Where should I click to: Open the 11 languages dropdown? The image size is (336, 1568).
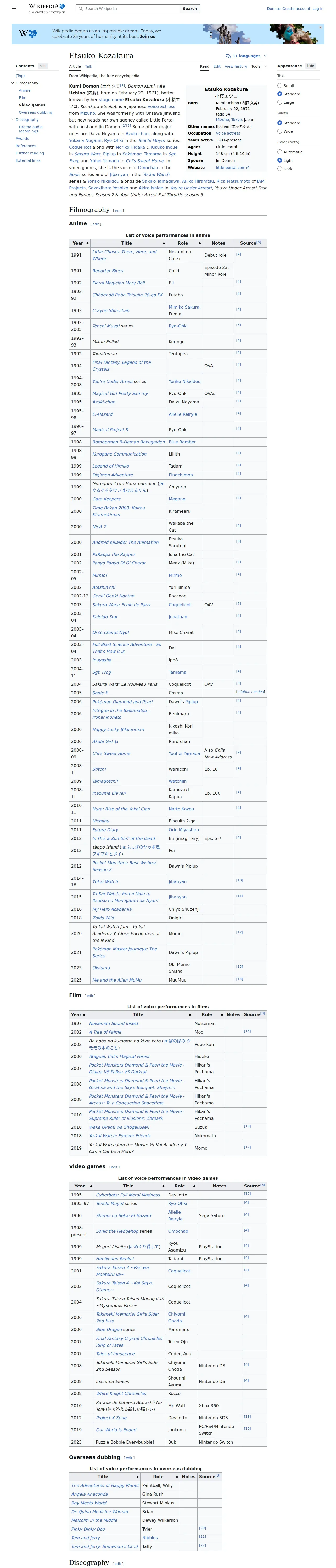(246, 56)
